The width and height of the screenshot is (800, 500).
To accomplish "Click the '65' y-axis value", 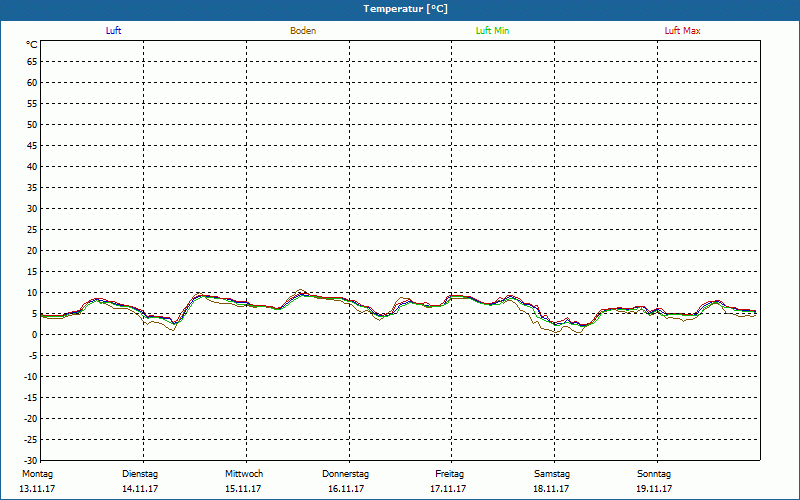I will (x=32, y=62).
